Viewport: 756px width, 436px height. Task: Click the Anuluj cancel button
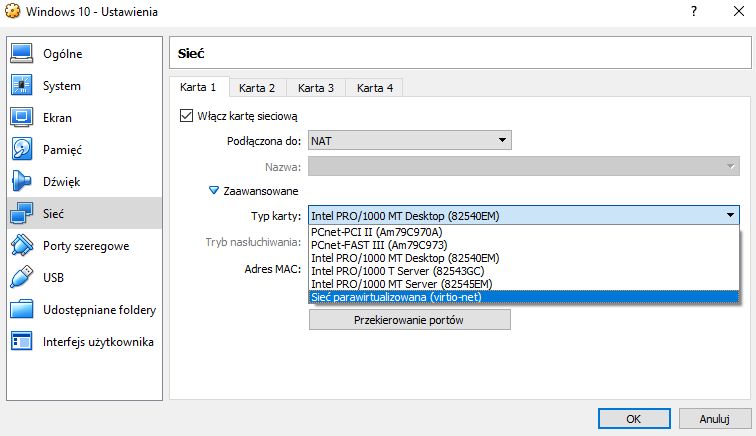click(x=715, y=419)
